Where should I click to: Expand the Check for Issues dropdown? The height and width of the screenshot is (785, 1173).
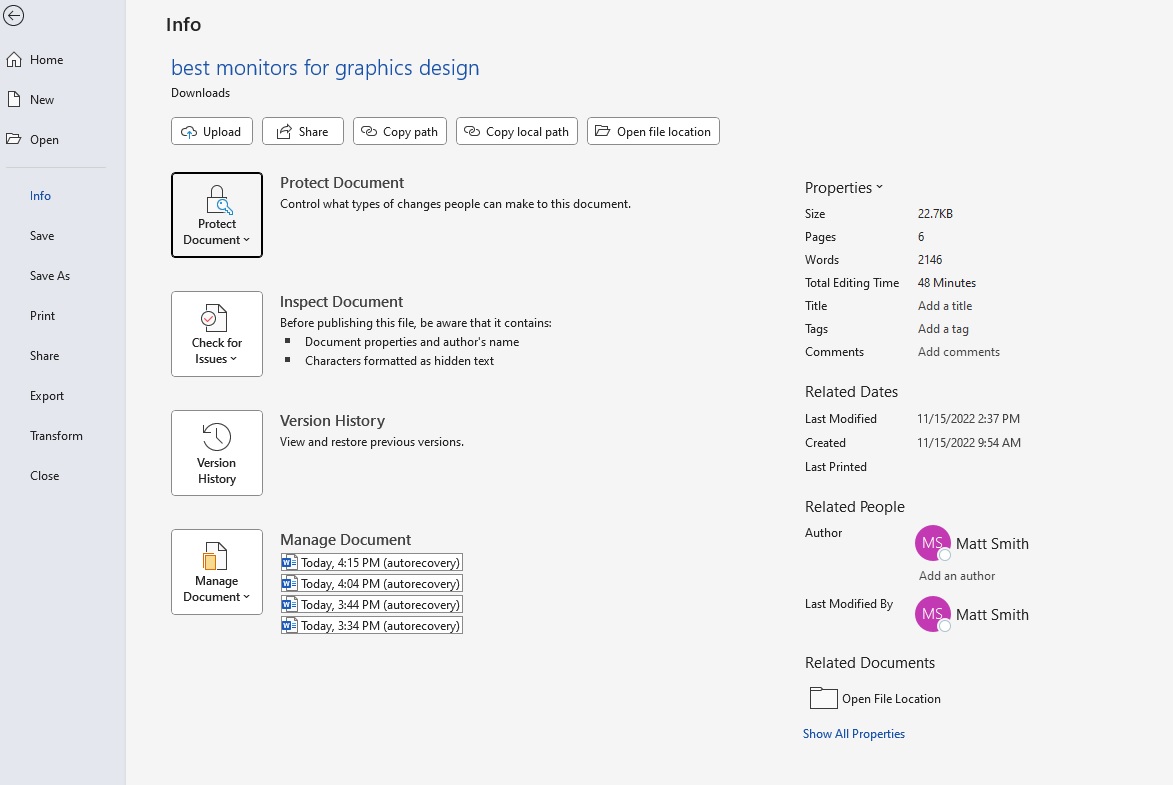217,334
